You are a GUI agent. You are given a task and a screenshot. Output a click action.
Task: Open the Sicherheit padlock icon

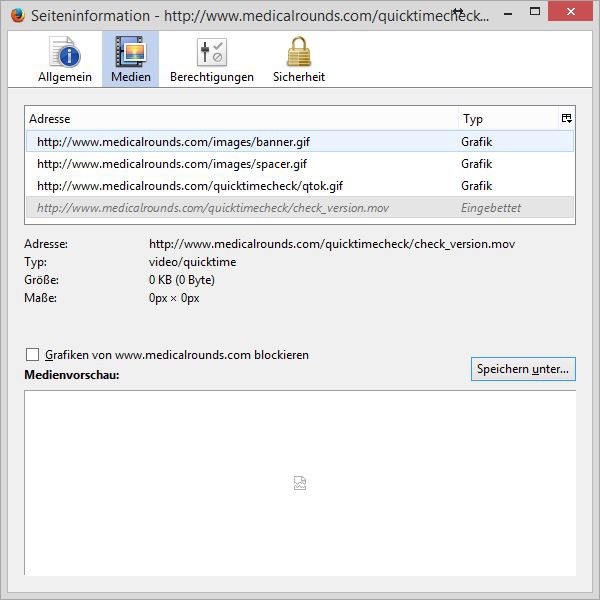point(298,52)
